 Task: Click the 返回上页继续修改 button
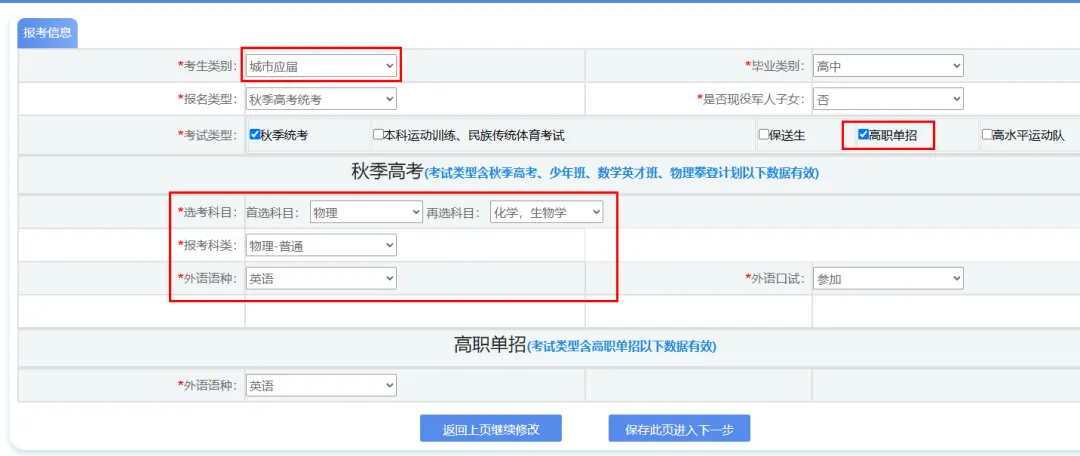click(x=491, y=428)
